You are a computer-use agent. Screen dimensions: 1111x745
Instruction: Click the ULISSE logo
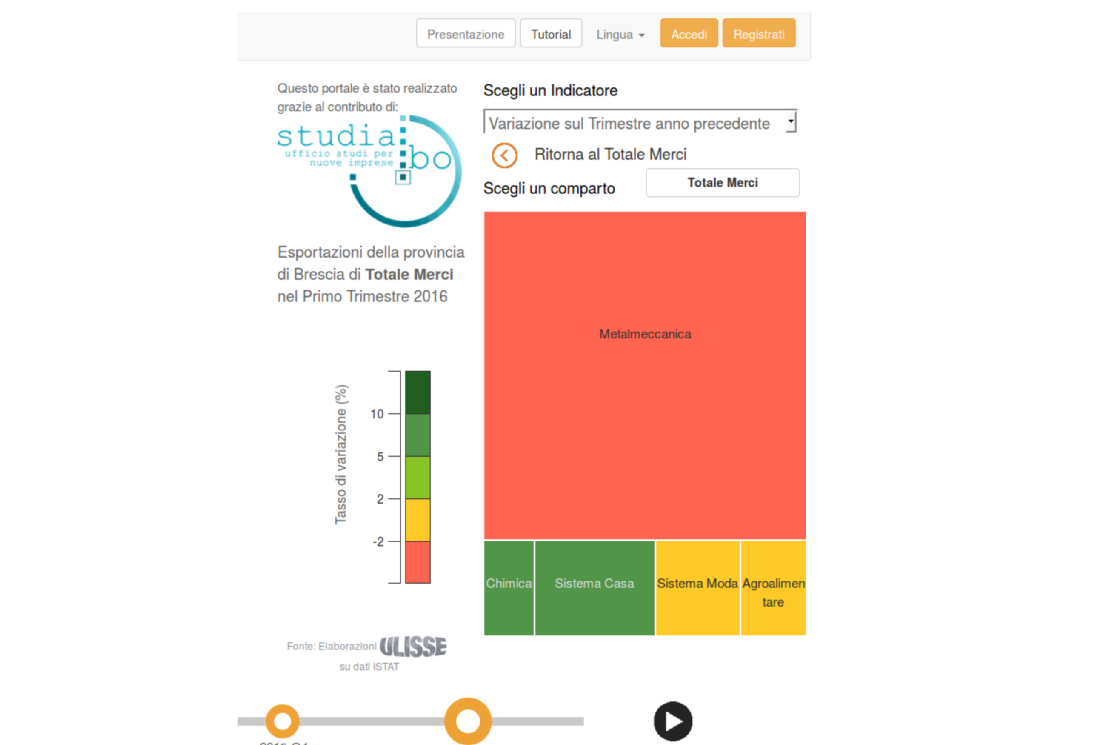(x=413, y=646)
